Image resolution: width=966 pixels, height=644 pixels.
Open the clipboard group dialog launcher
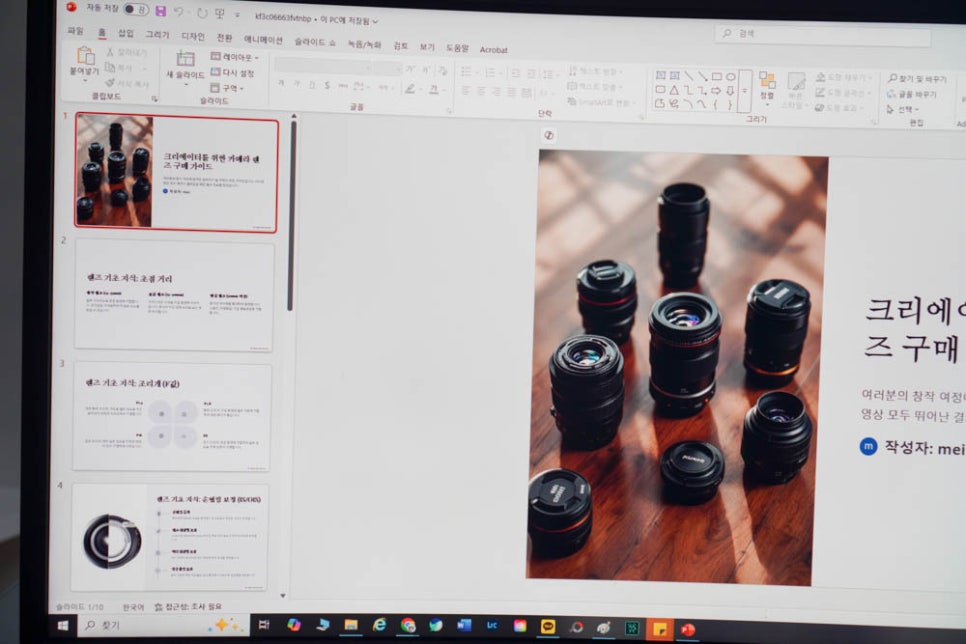(155, 99)
